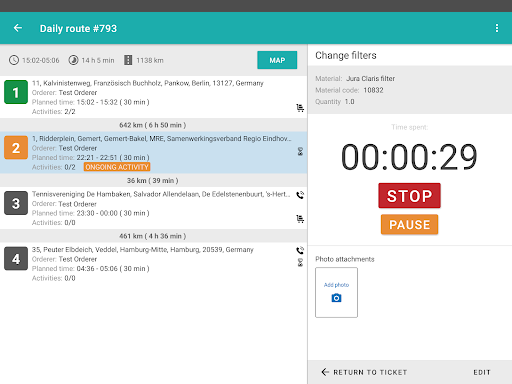The height and width of the screenshot is (384, 512).
Task: Select stop 2 Ridderplein Gemert
Action: pos(153,152)
